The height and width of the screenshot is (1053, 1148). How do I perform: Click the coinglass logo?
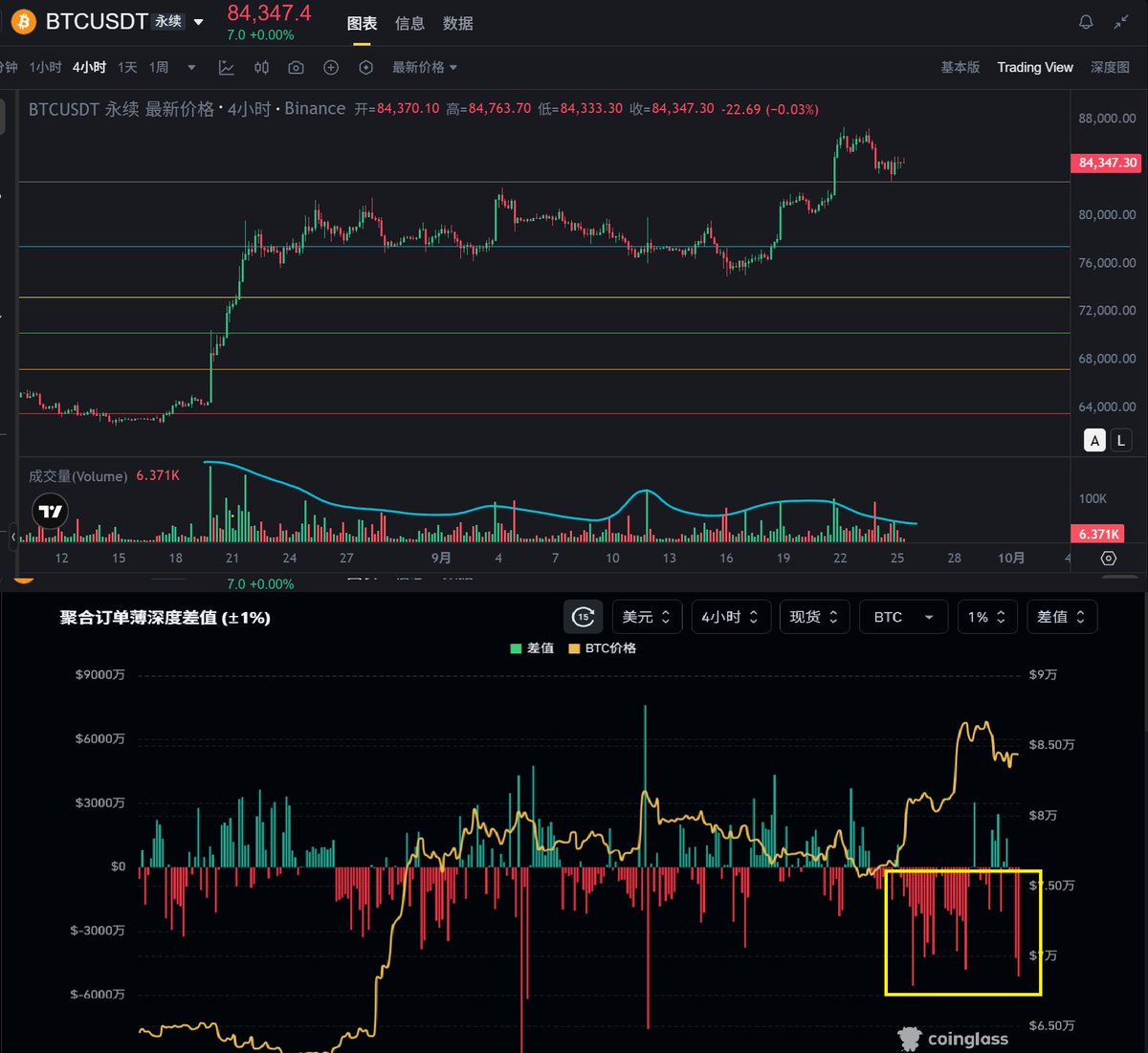point(953,1039)
